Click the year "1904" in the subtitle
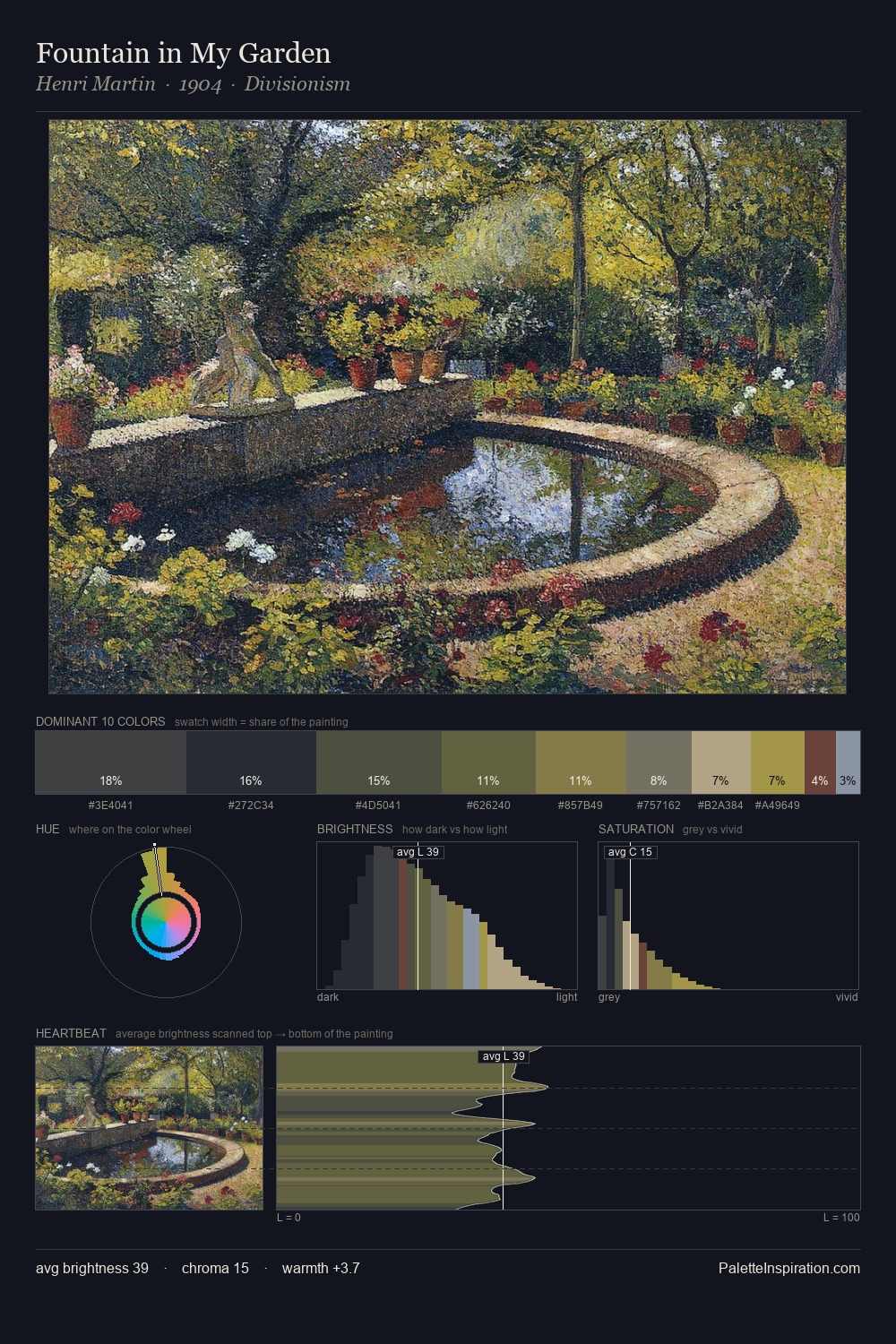The height and width of the screenshot is (1344, 896). [200, 84]
